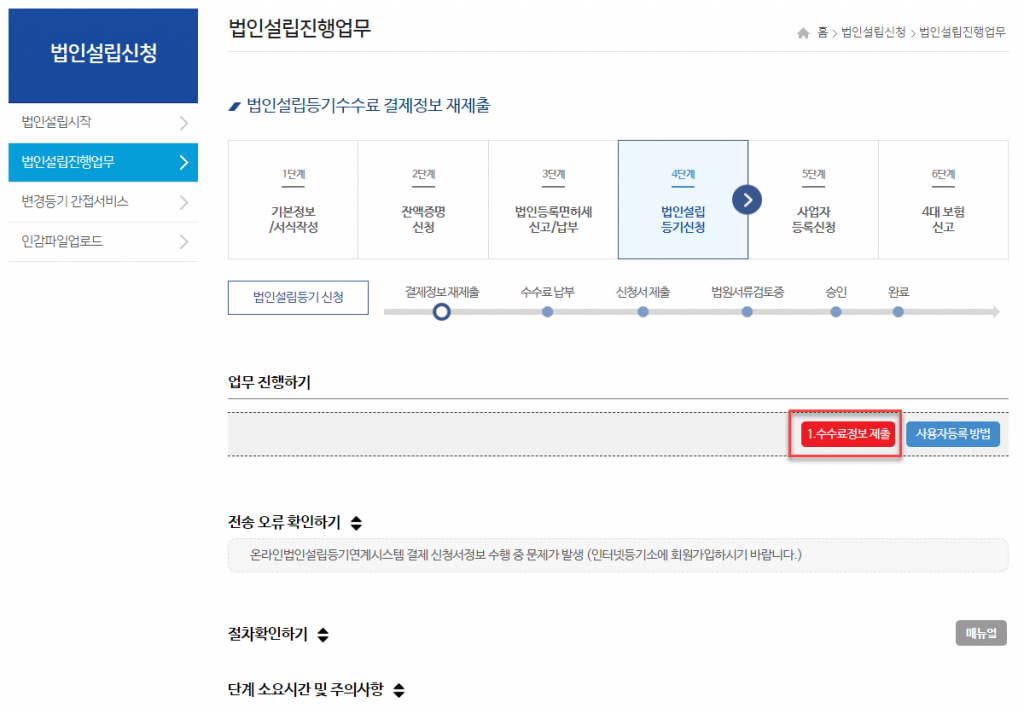Click the 승인 progress marker
Screen dimensions: 1024x714
point(836,312)
